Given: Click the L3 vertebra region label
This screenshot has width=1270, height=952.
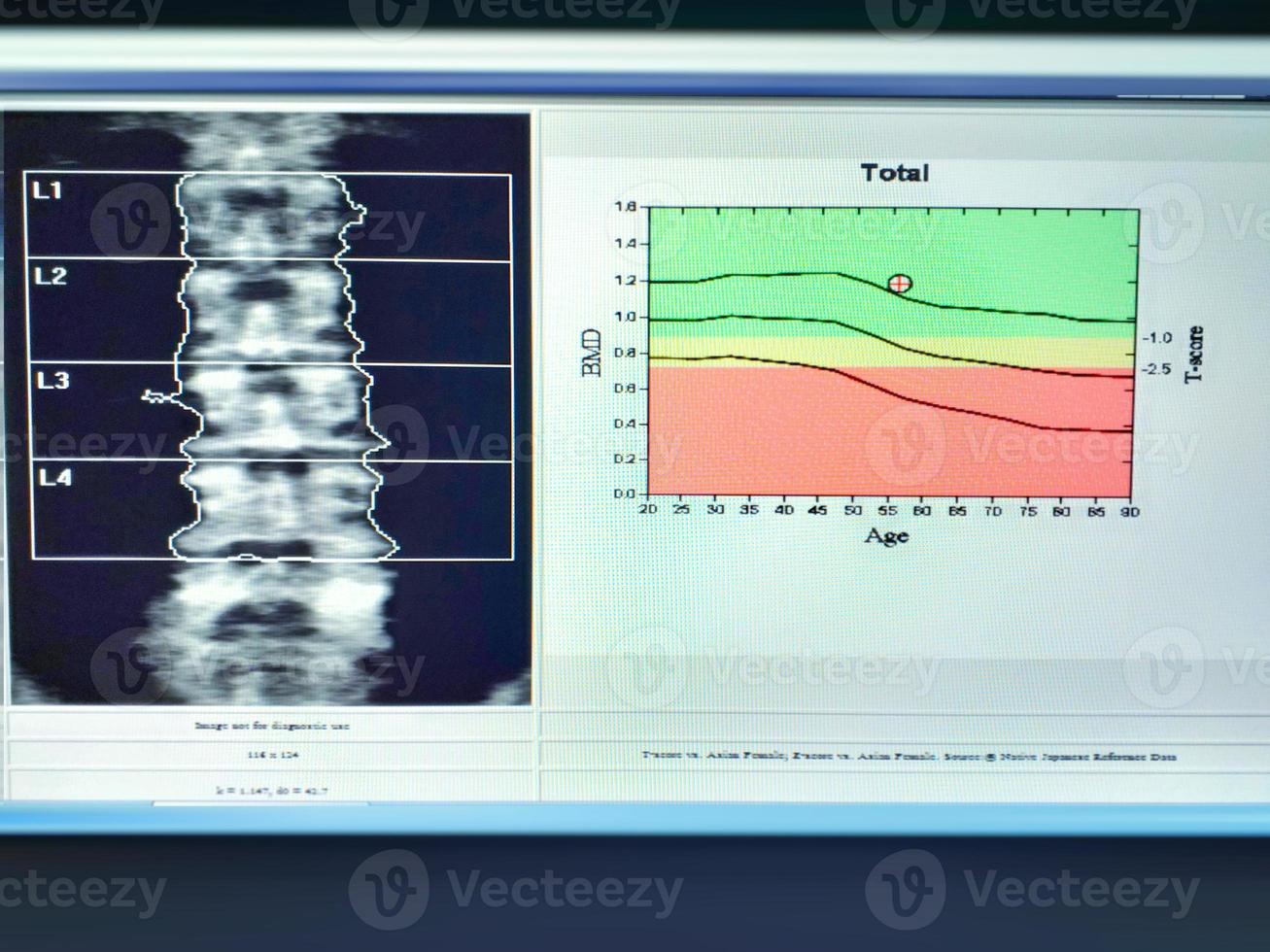Looking at the screenshot, I should [x=53, y=380].
